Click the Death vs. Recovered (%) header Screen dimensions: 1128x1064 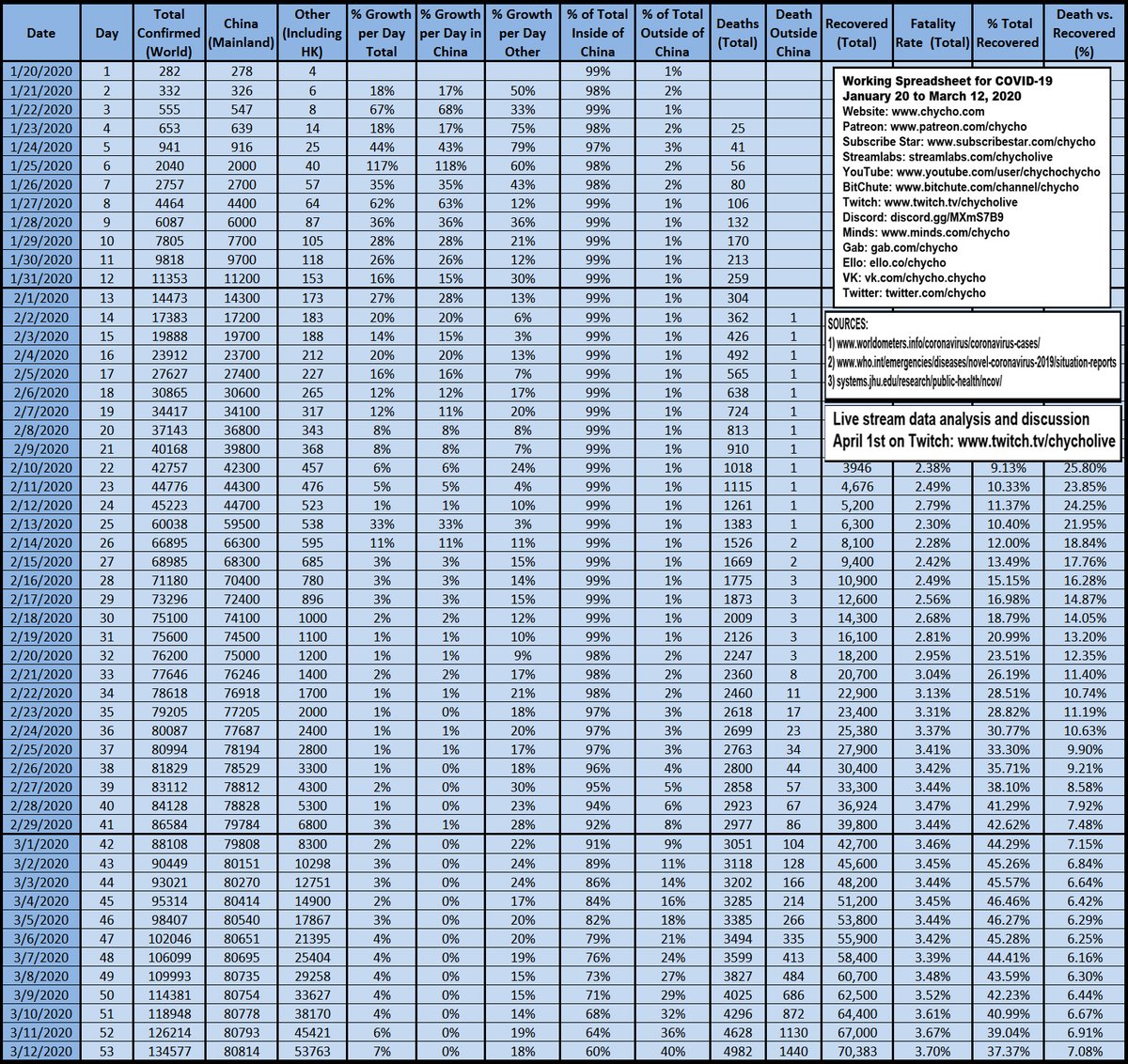pos(1084,33)
